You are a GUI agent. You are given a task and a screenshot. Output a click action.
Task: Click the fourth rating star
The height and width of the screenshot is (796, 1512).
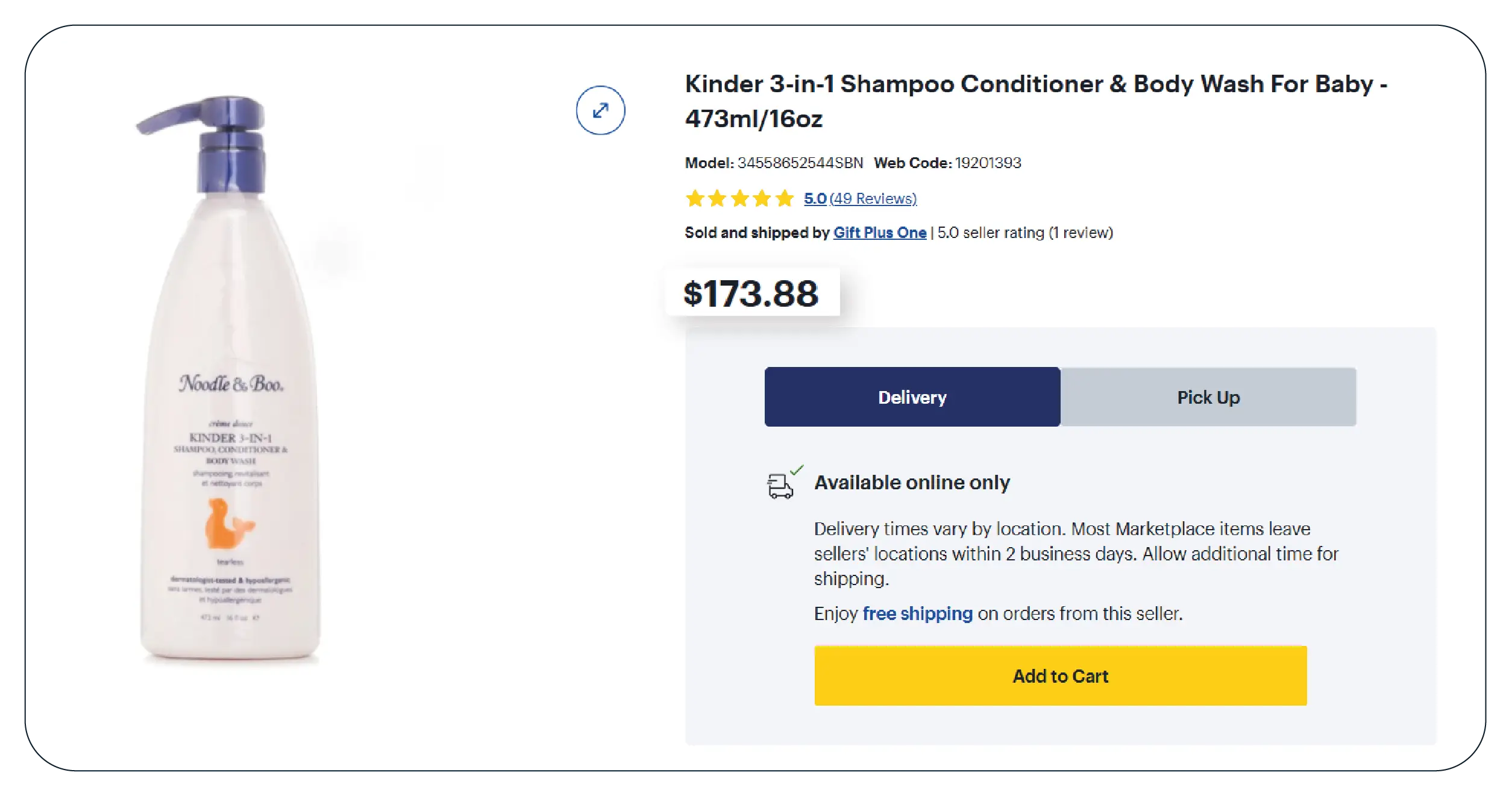point(762,198)
